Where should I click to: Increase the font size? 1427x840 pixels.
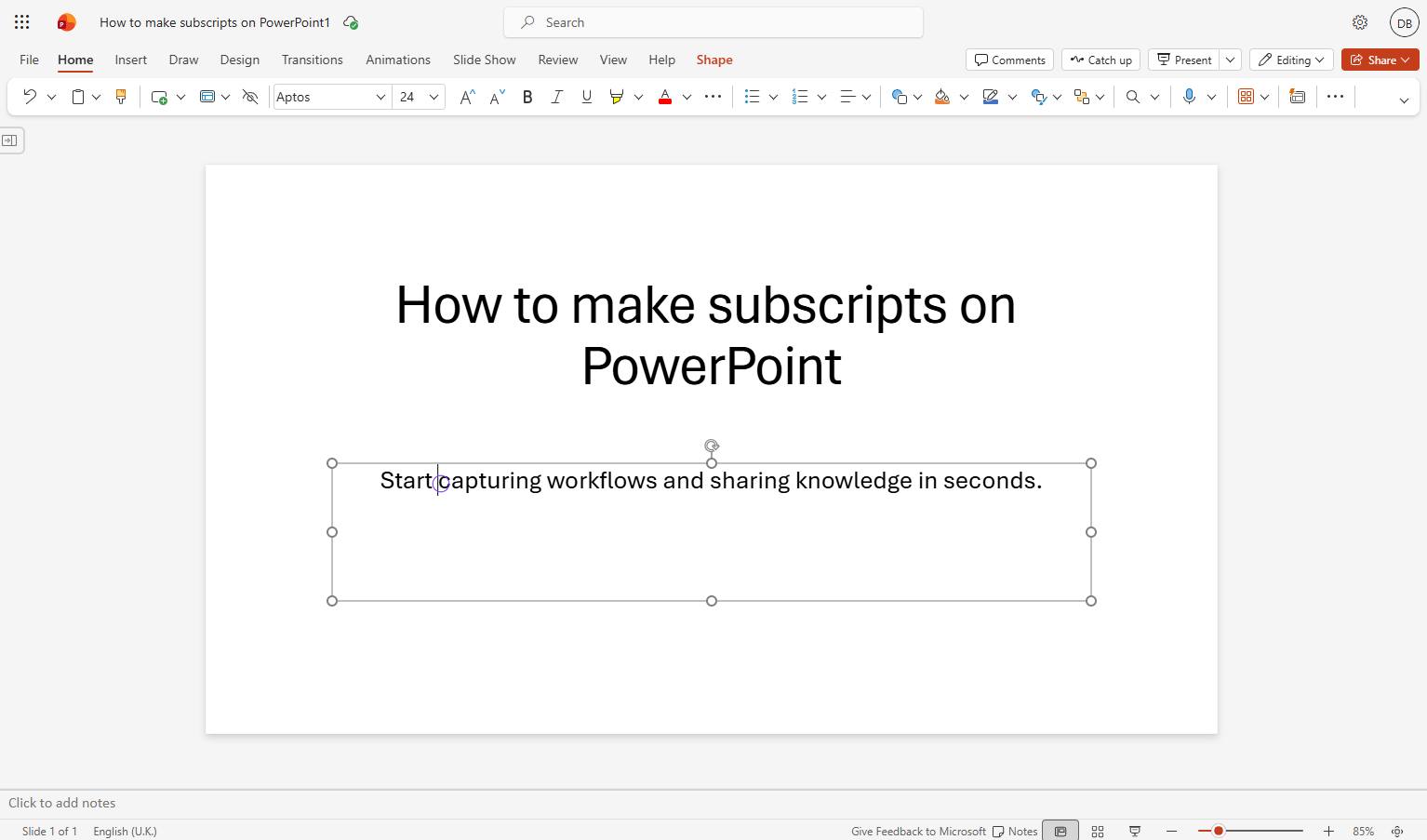click(468, 97)
